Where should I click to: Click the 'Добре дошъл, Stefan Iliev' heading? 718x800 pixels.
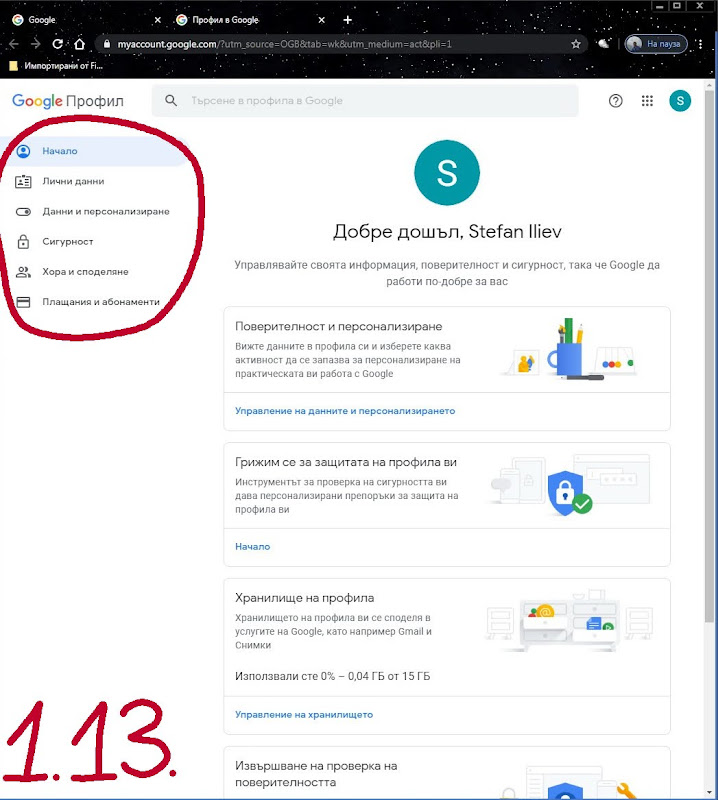coord(447,231)
